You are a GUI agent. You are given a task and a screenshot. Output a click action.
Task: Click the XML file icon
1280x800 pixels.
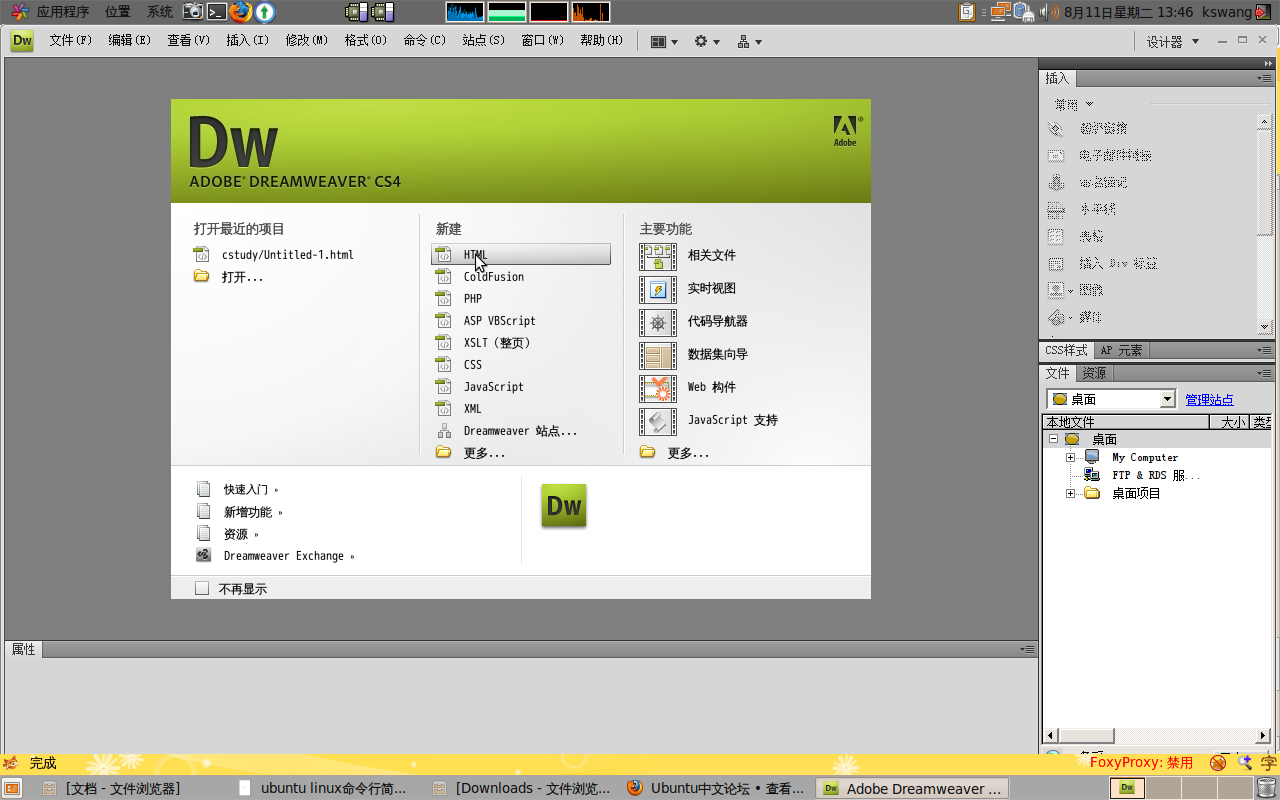tap(444, 409)
